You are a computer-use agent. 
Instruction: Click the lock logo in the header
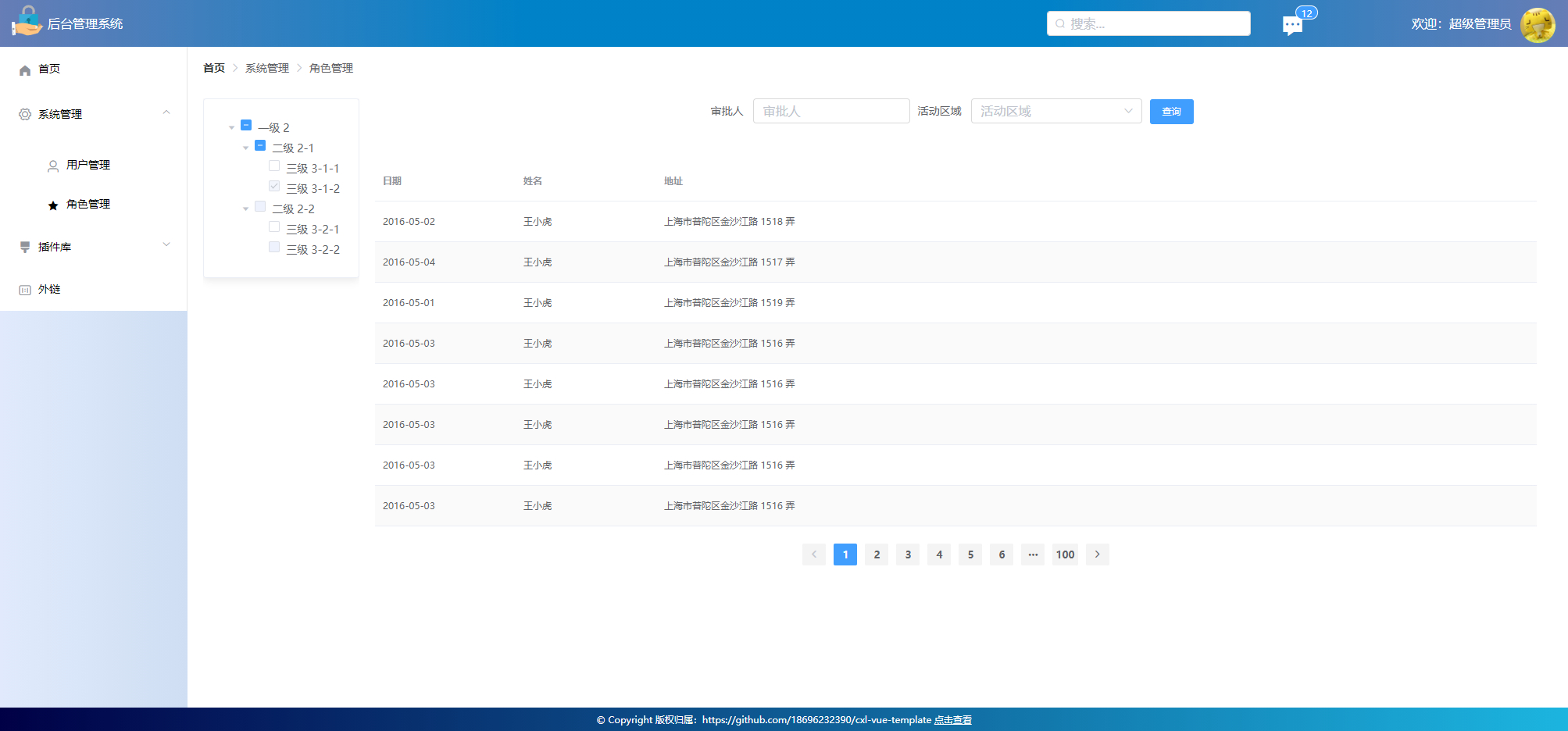click(27, 21)
